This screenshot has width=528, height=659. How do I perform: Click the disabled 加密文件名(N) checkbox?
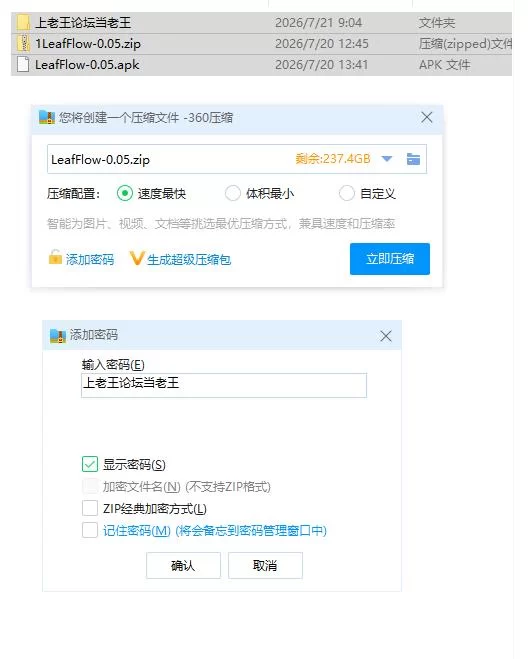[x=90, y=486]
